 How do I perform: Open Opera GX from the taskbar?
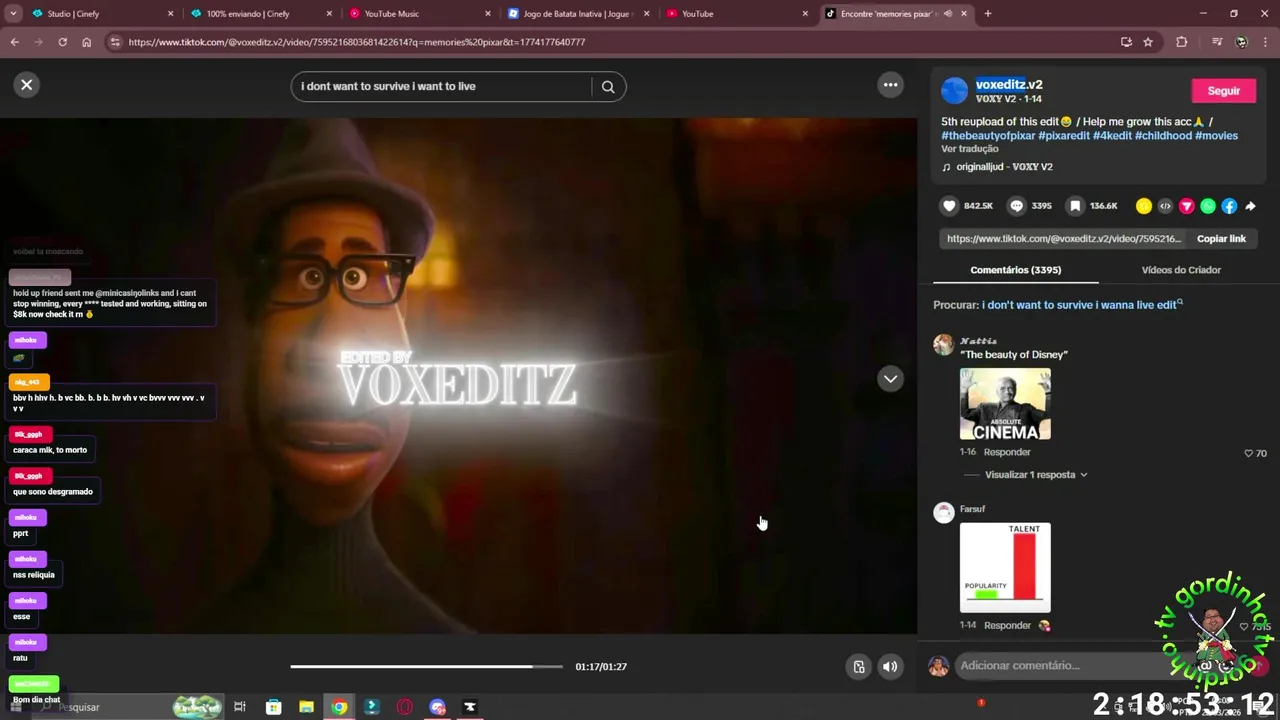404,707
